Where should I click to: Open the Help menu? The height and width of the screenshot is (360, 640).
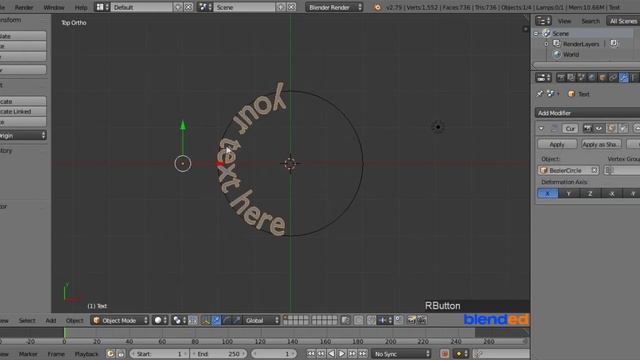pos(81,7)
